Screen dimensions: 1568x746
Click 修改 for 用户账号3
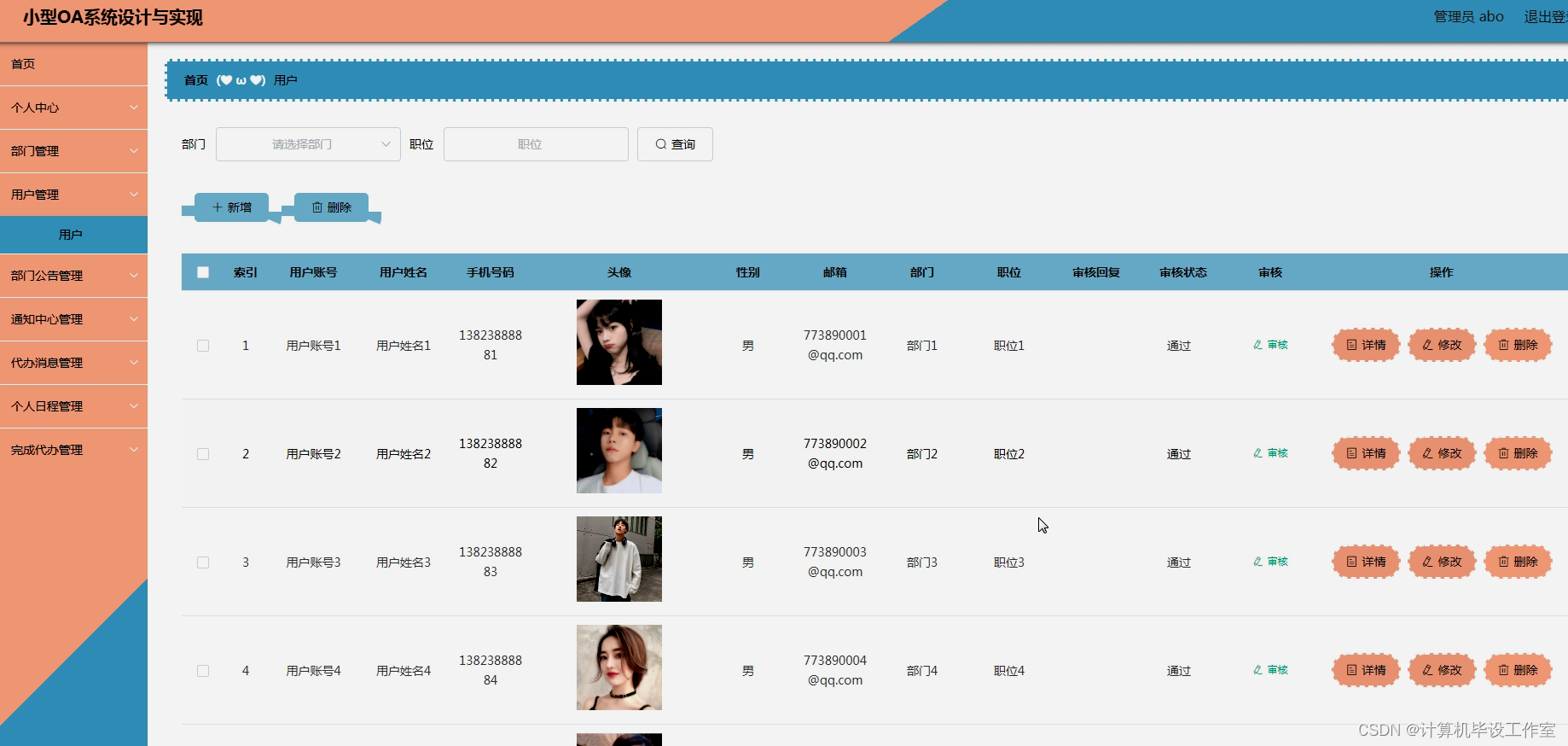coord(1442,562)
